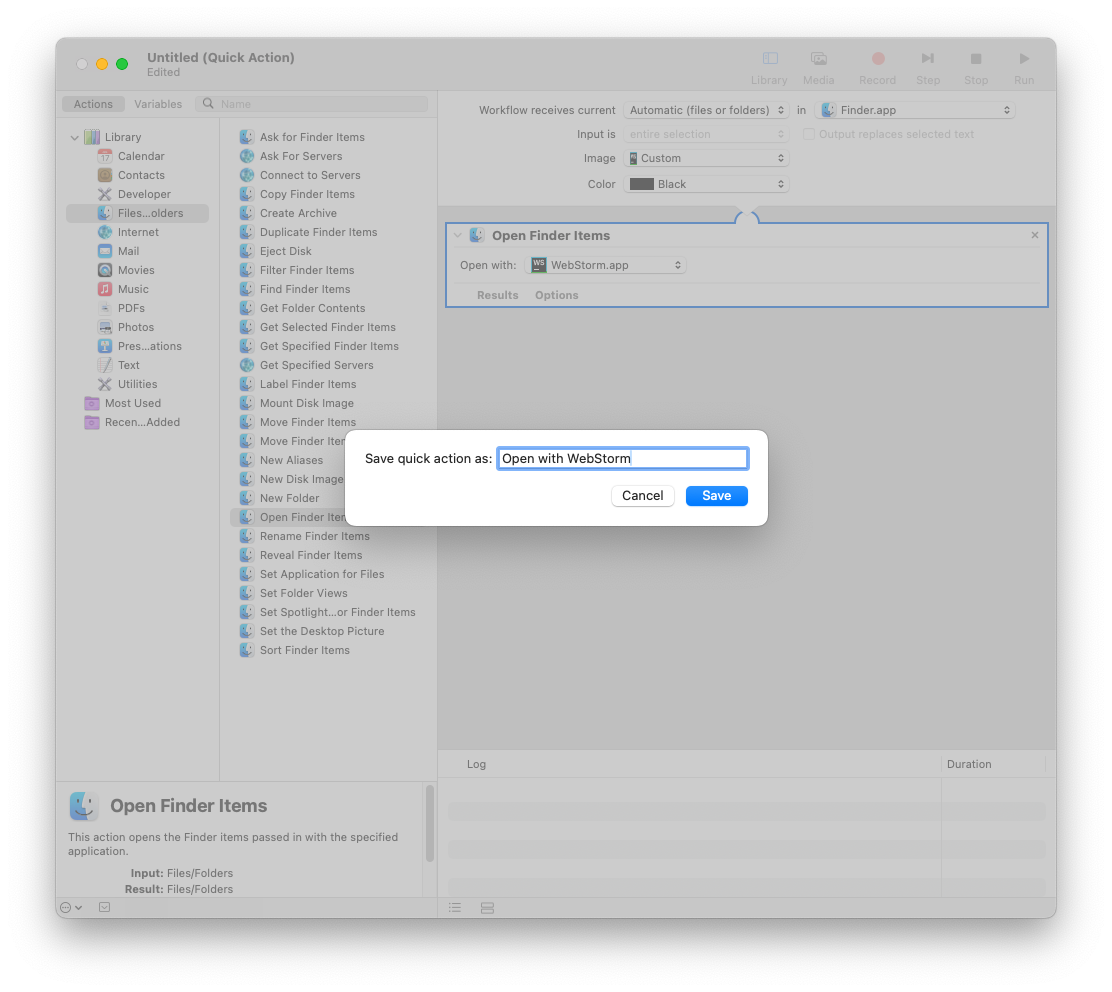Click Cancel in the save dialog
Image resolution: width=1112 pixels, height=992 pixels.
click(x=643, y=496)
